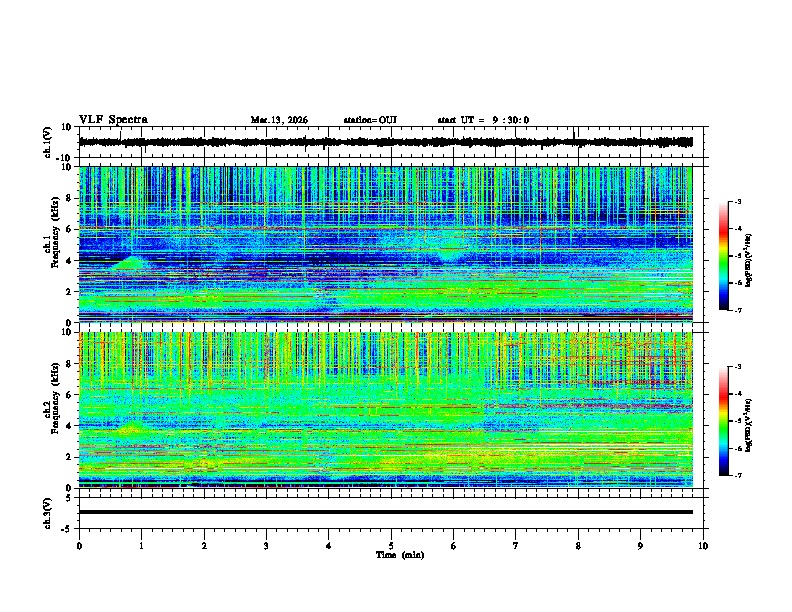Click the "start UT = 9 :30: 0" text
Viewport: 792px width, 612px height.
tap(483, 120)
